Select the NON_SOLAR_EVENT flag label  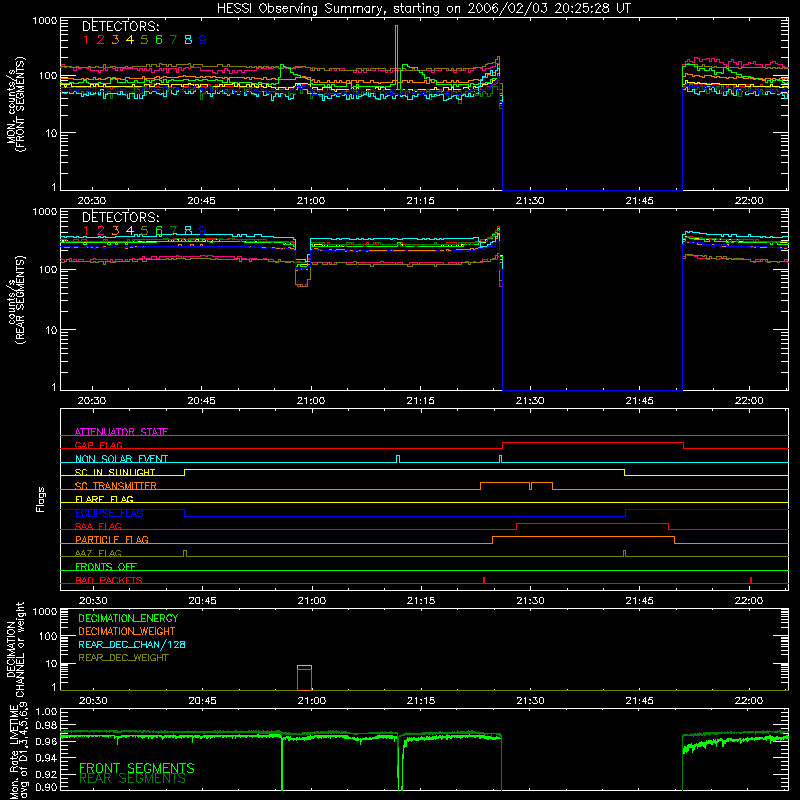[x=121, y=459]
